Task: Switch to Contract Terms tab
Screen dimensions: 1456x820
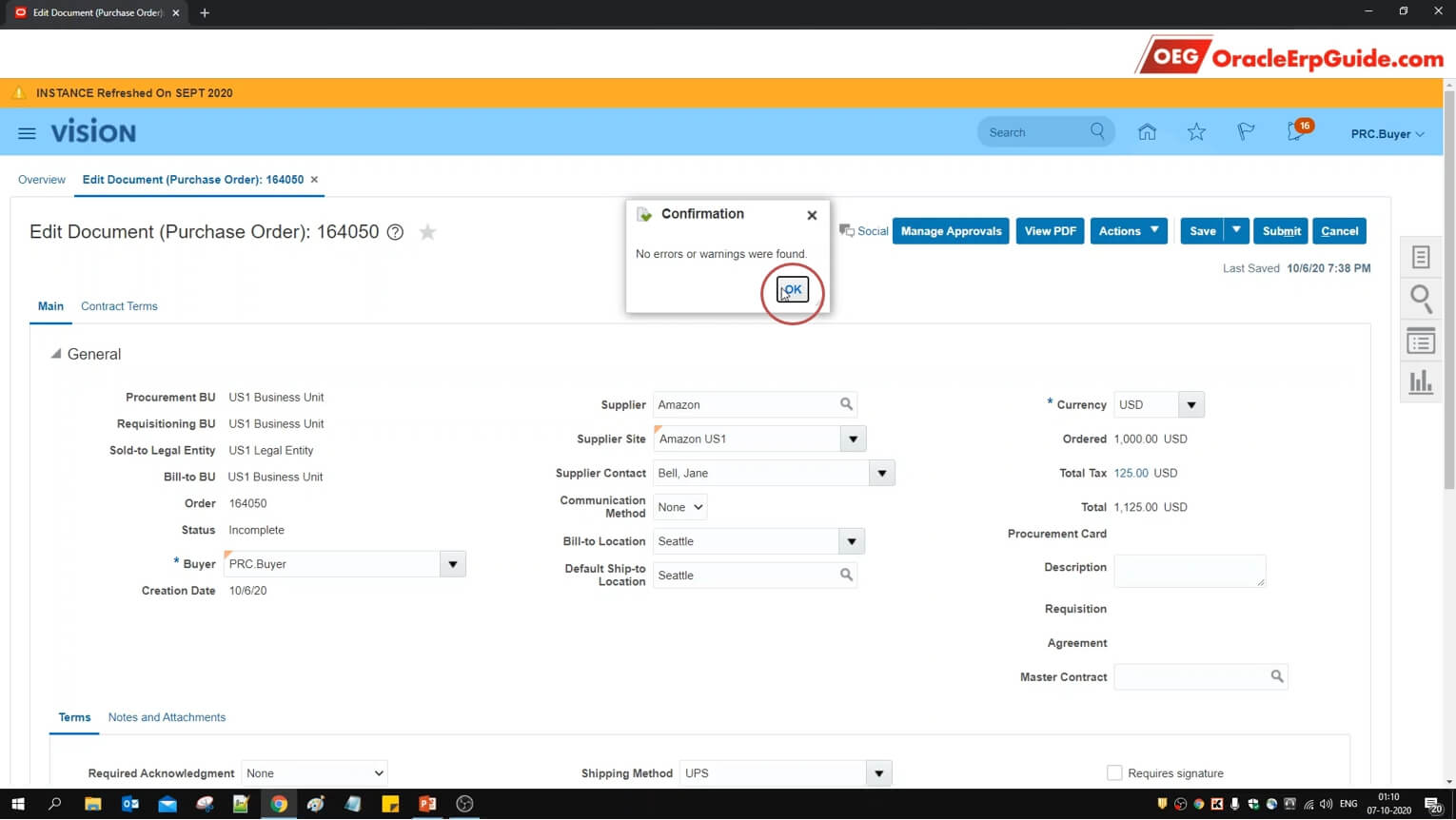Action: click(x=119, y=306)
